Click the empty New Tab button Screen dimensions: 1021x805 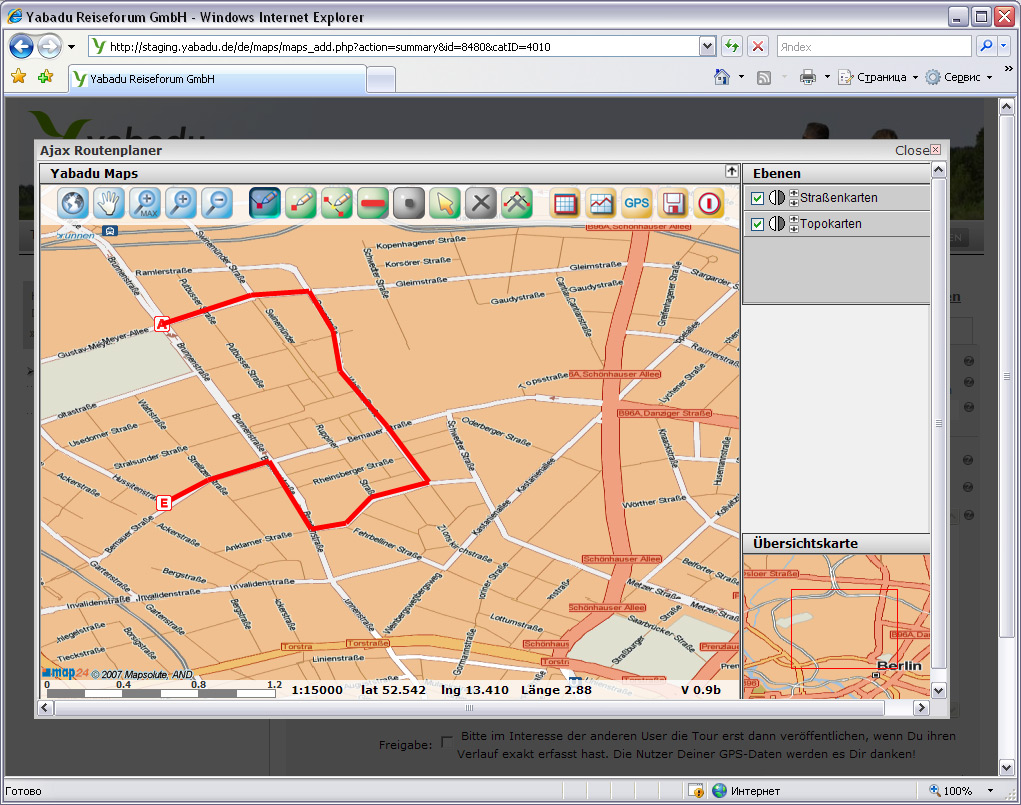381,80
